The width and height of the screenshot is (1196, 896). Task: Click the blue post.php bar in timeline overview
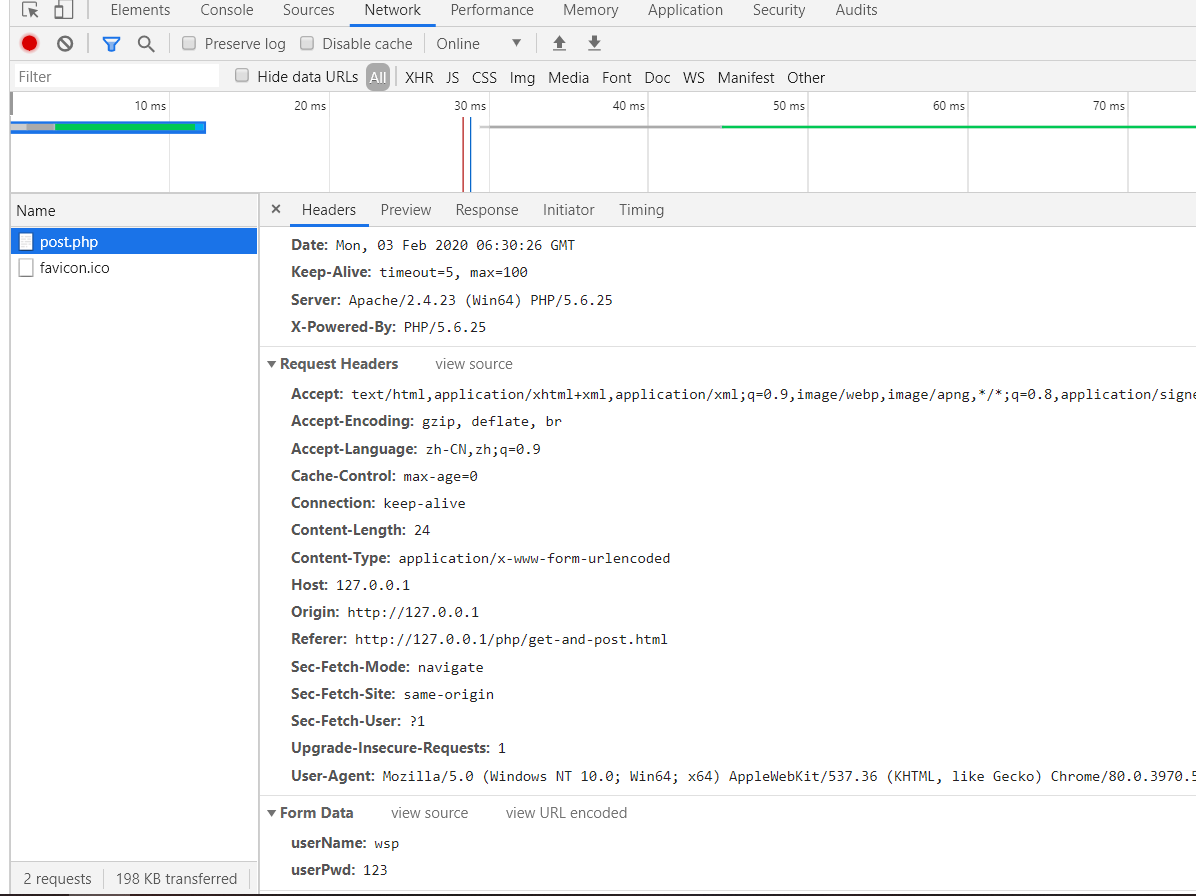[x=108, y=127]
